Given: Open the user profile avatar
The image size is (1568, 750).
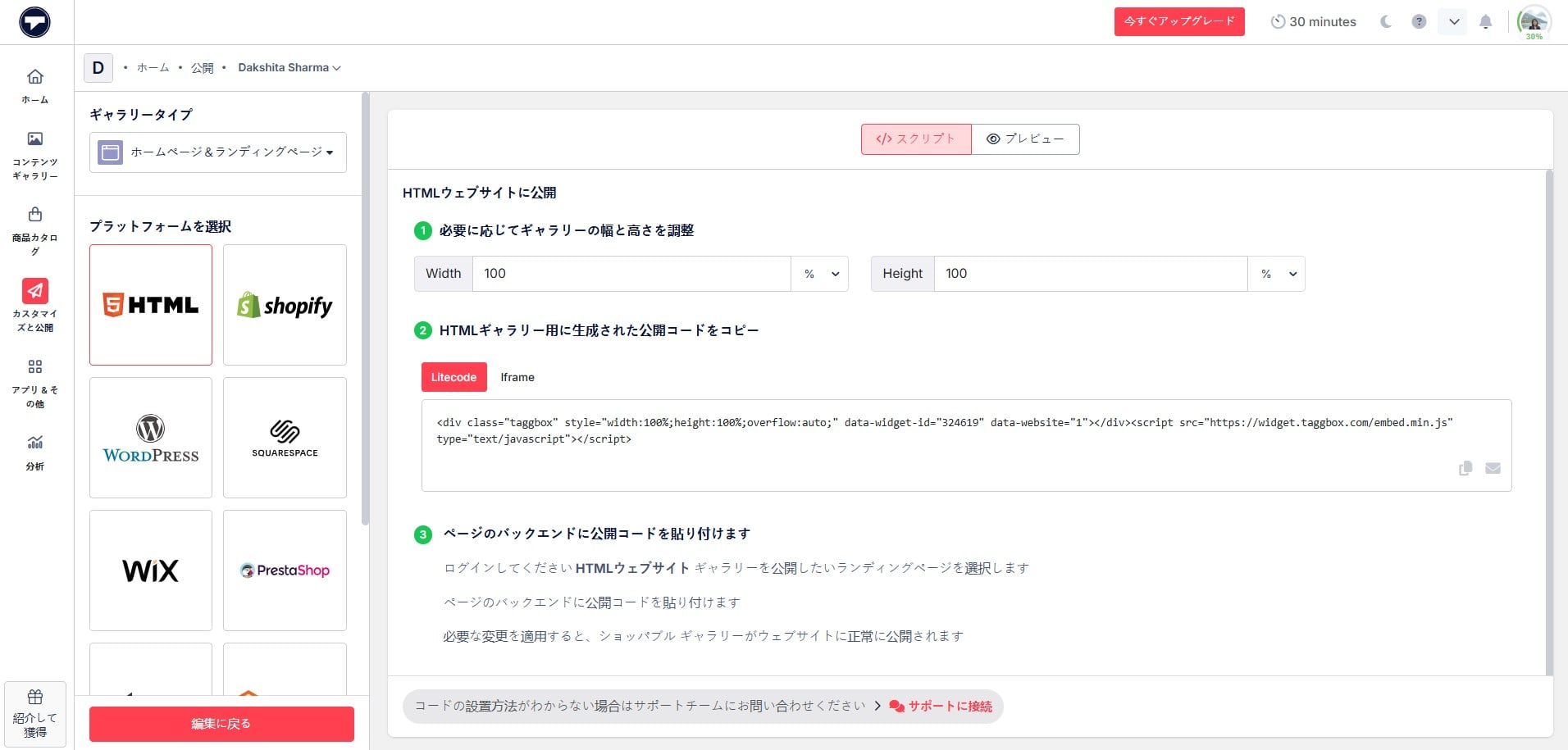Looking at the screenshot, I should (x=1534, y=22).
